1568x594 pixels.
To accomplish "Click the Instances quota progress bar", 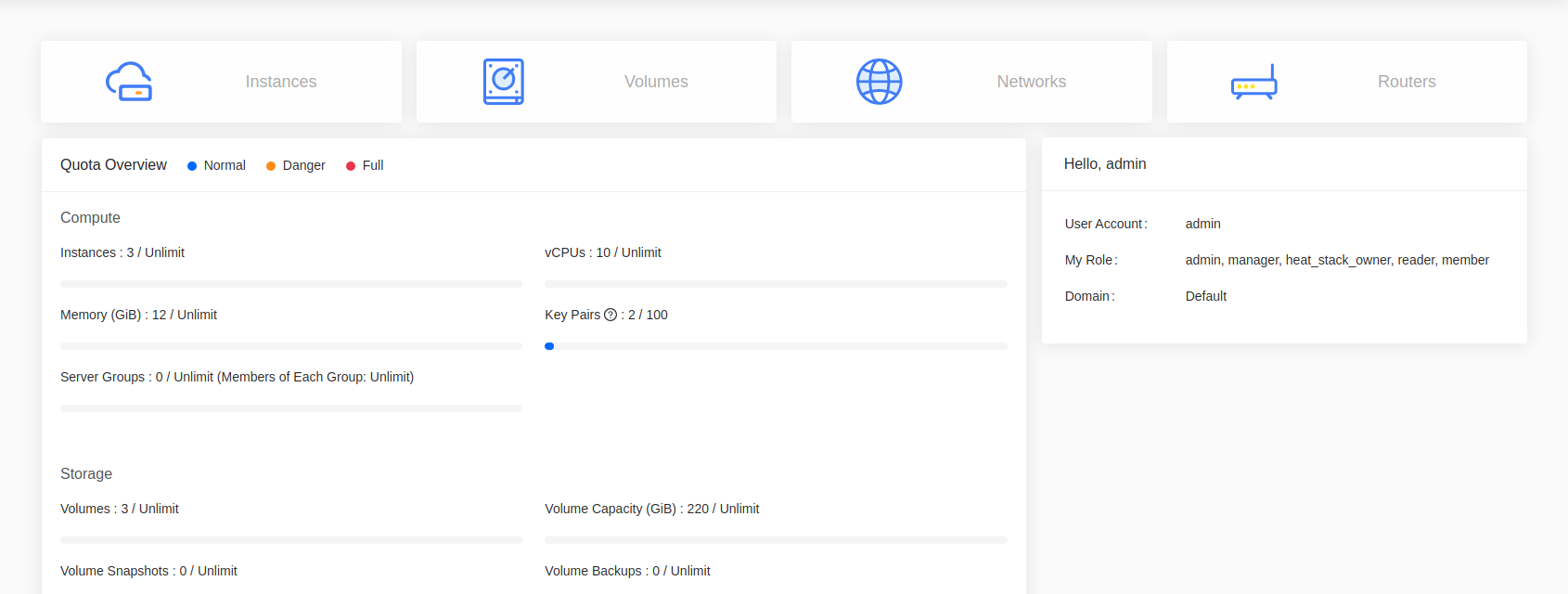I will 291,284.
